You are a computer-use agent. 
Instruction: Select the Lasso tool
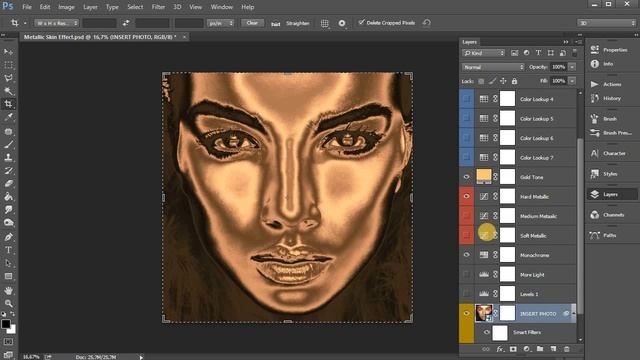pyautogui.click(x=8, y=78)
